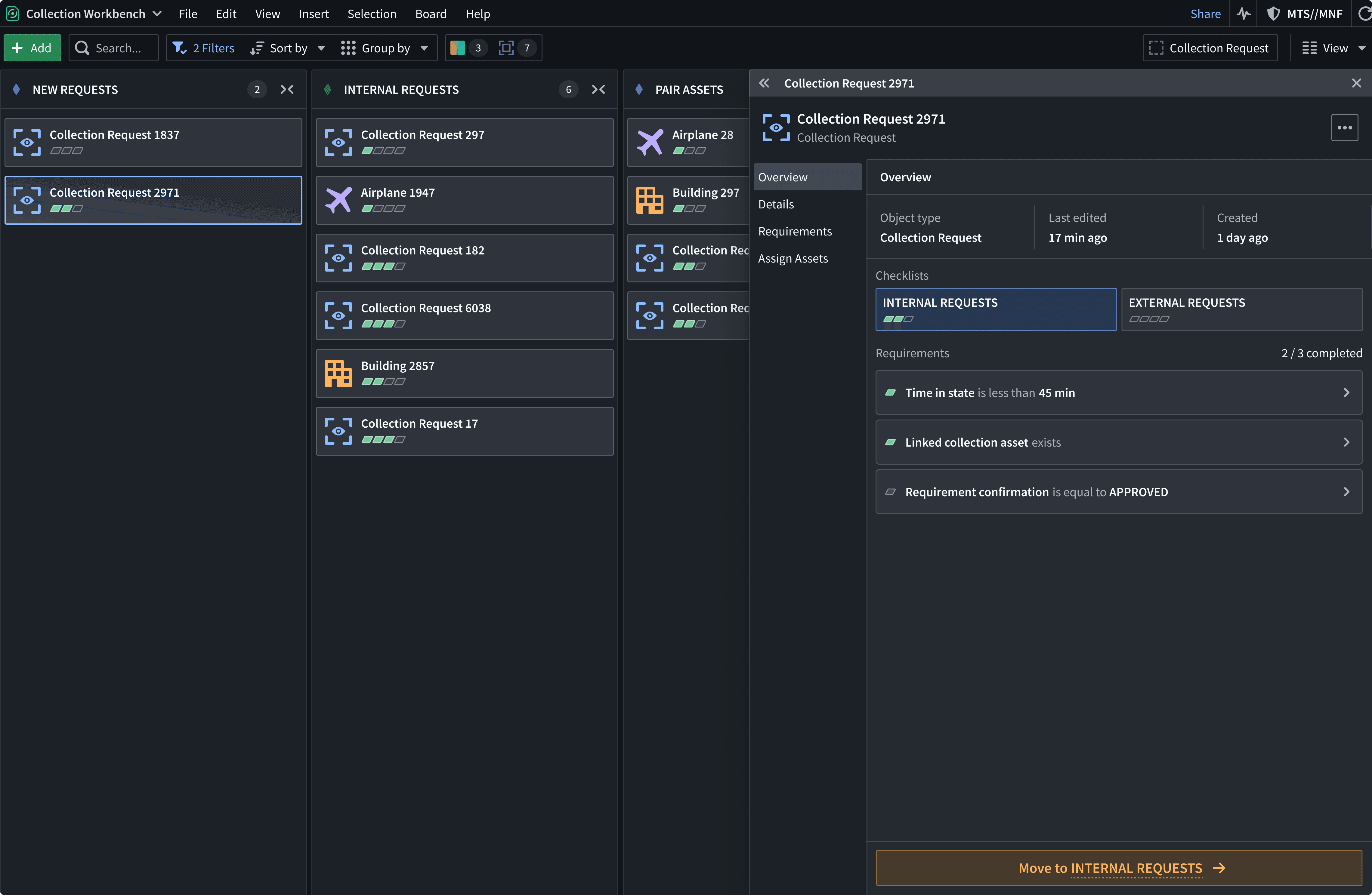Click the colored map layers icon
The width and height of the screenshot is (1372, 895).
(458, 48)
